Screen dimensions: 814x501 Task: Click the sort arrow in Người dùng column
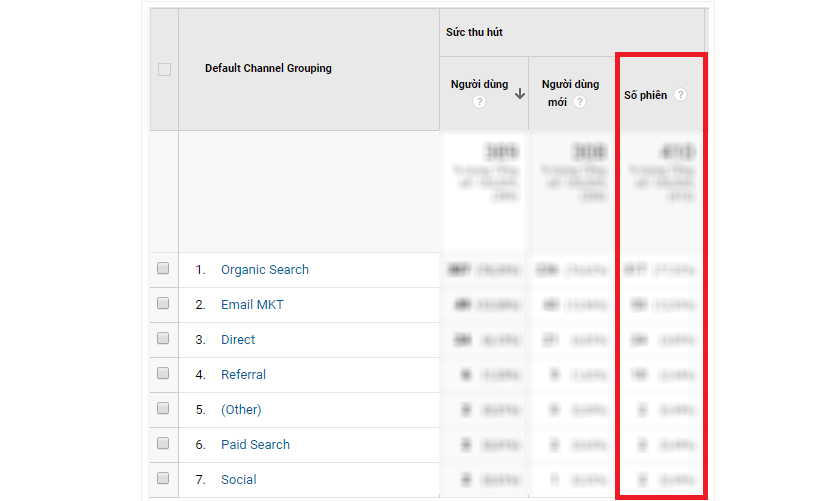[x=520, y=94]
